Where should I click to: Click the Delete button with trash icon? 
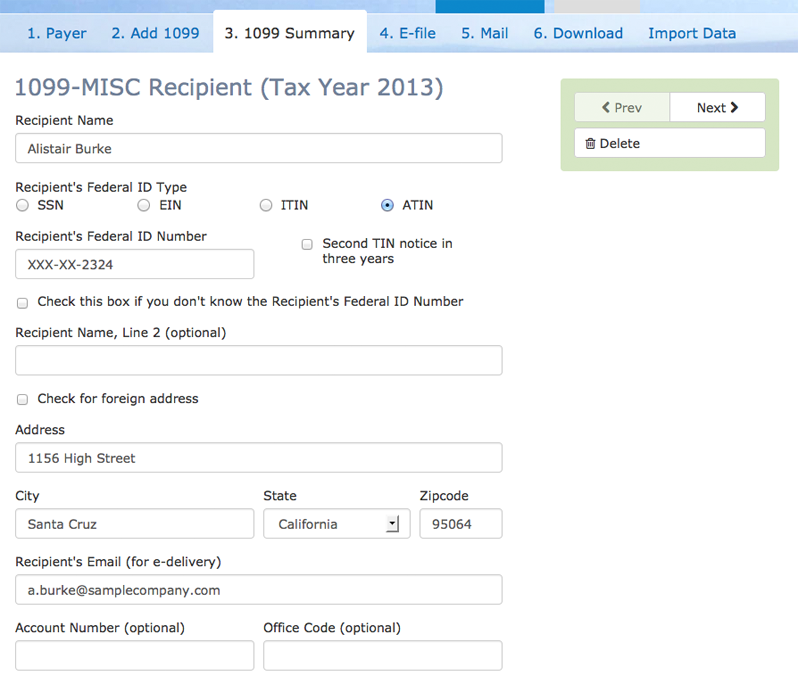[x=669, y=143]
